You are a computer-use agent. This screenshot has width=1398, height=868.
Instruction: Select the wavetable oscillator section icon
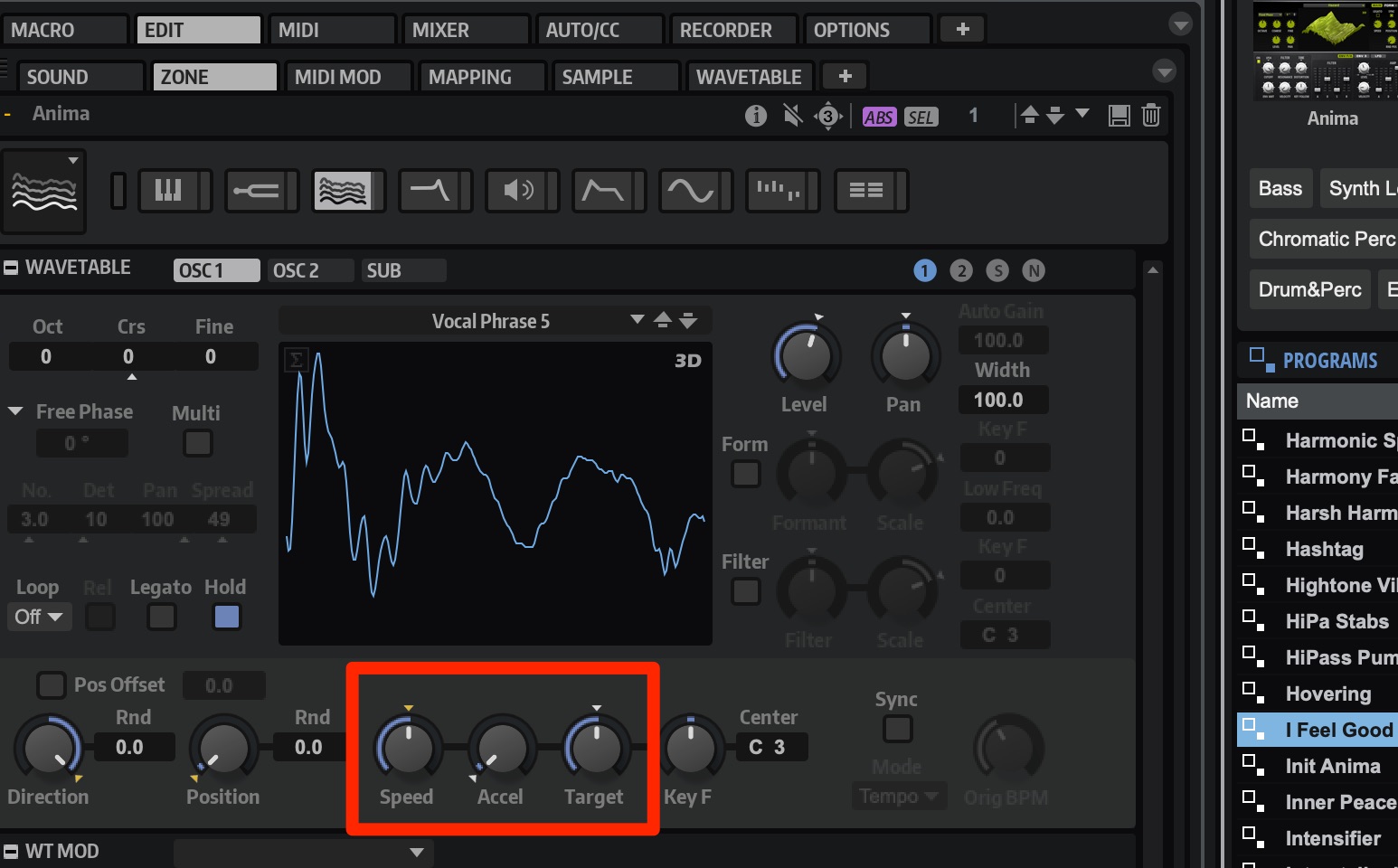[x=343, y=190]
